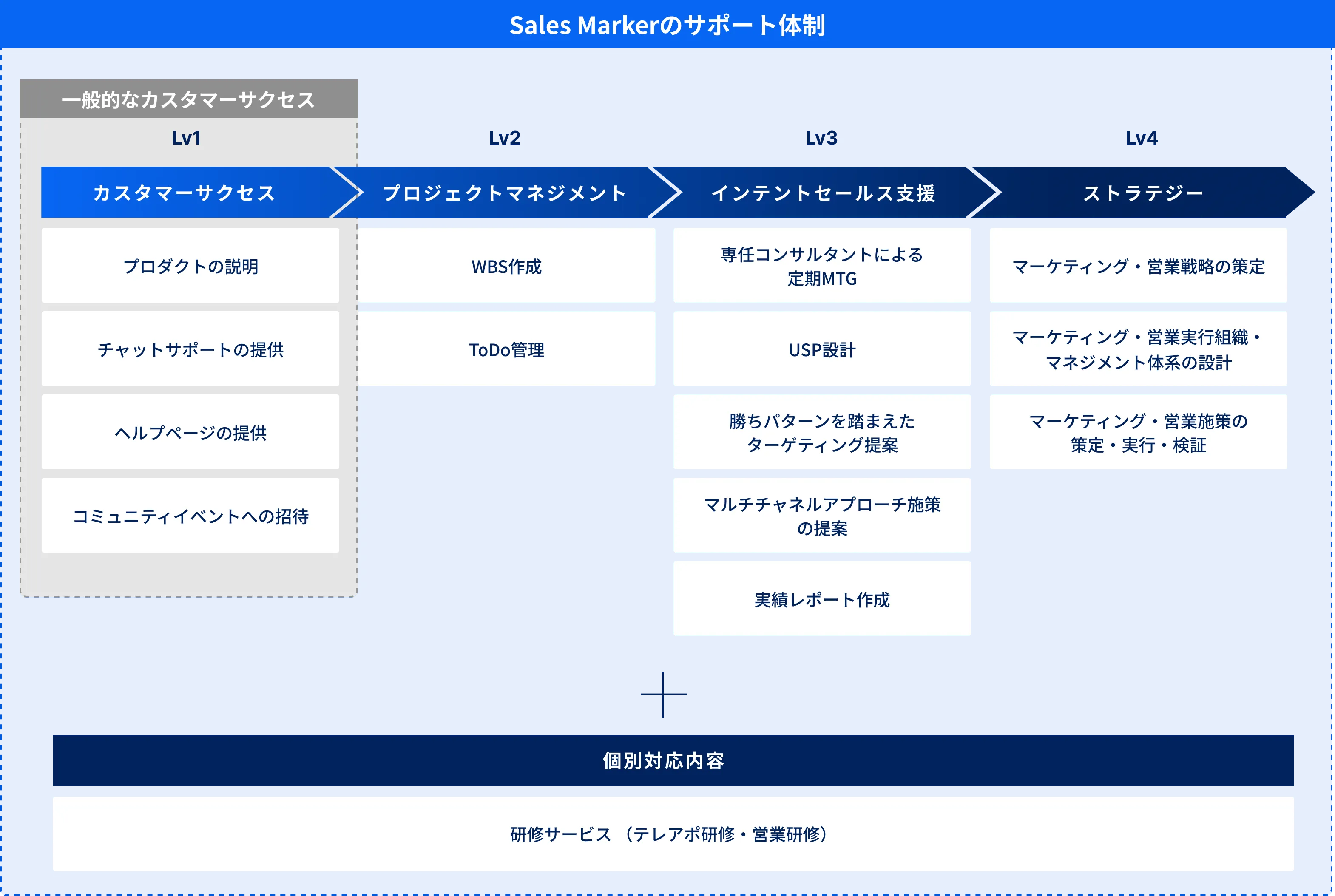
Task: Click the プロダクトの説明 box
Action: (x=190, y=265)
